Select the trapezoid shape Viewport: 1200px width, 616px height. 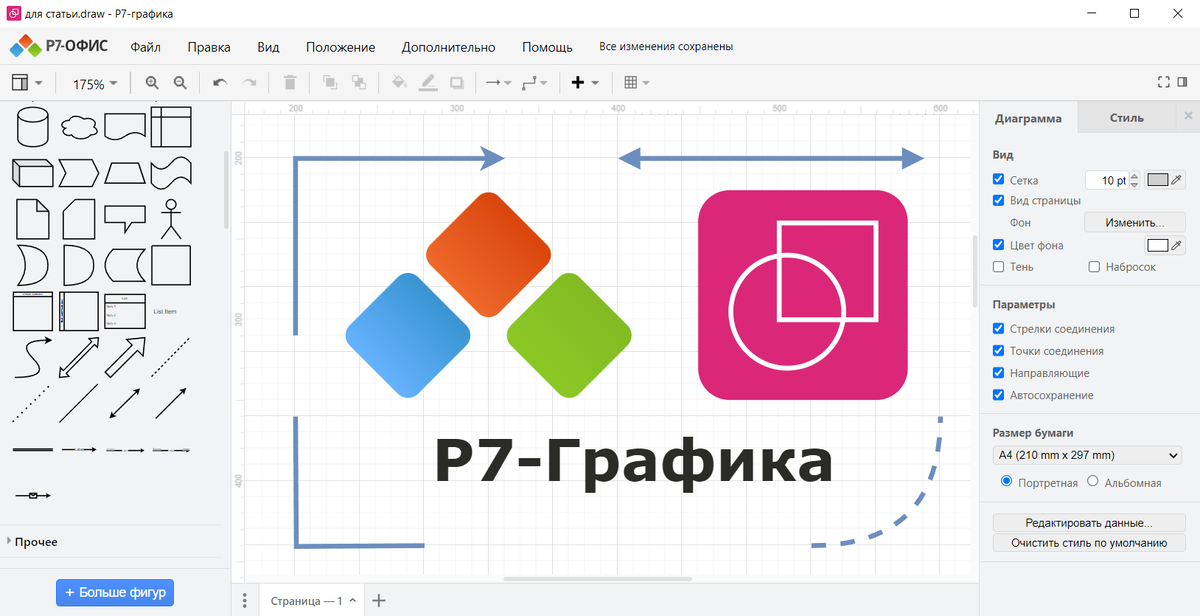pyautogui.click(x=126, y=173)
